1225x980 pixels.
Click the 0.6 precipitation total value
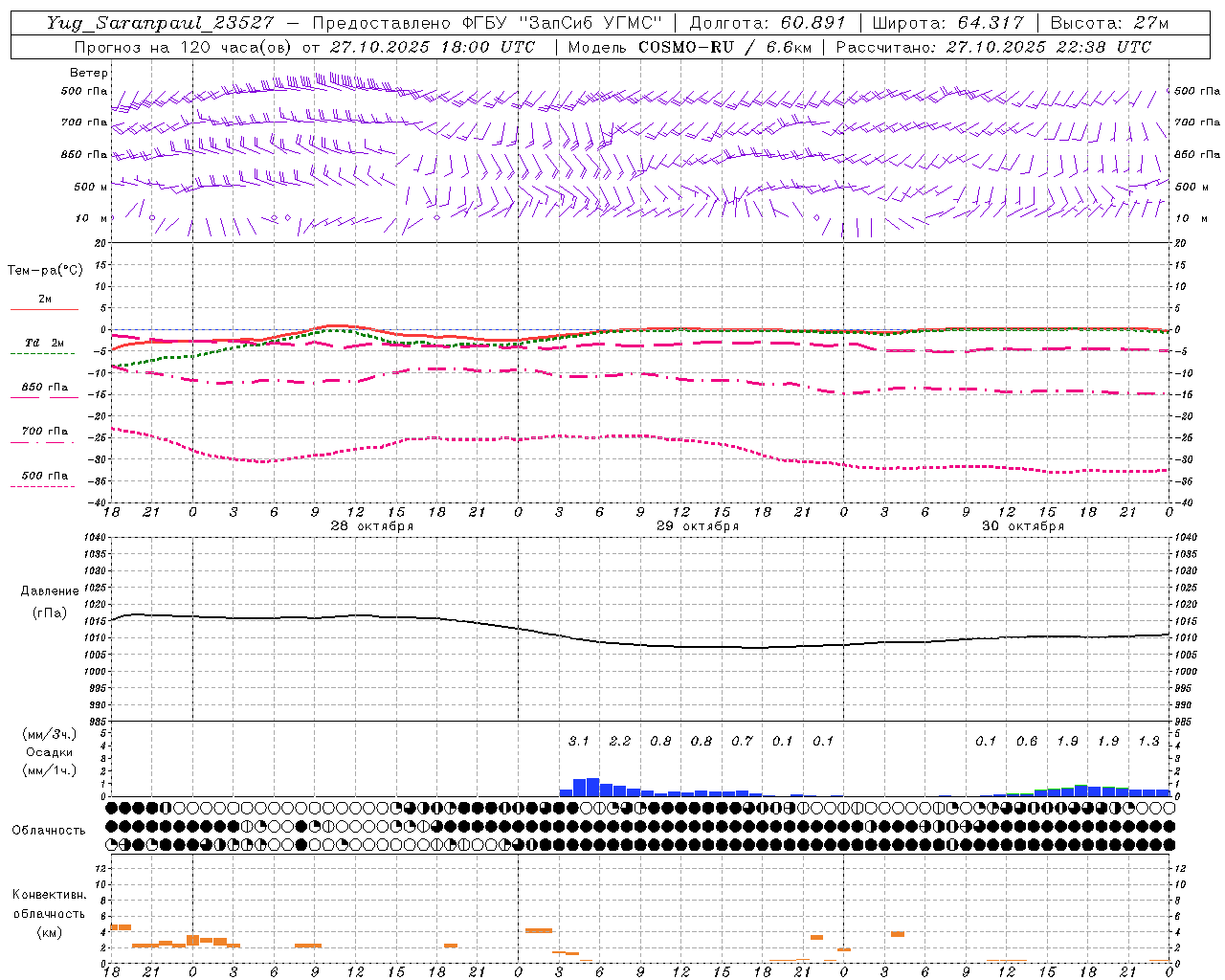[x=1027, y=741]
